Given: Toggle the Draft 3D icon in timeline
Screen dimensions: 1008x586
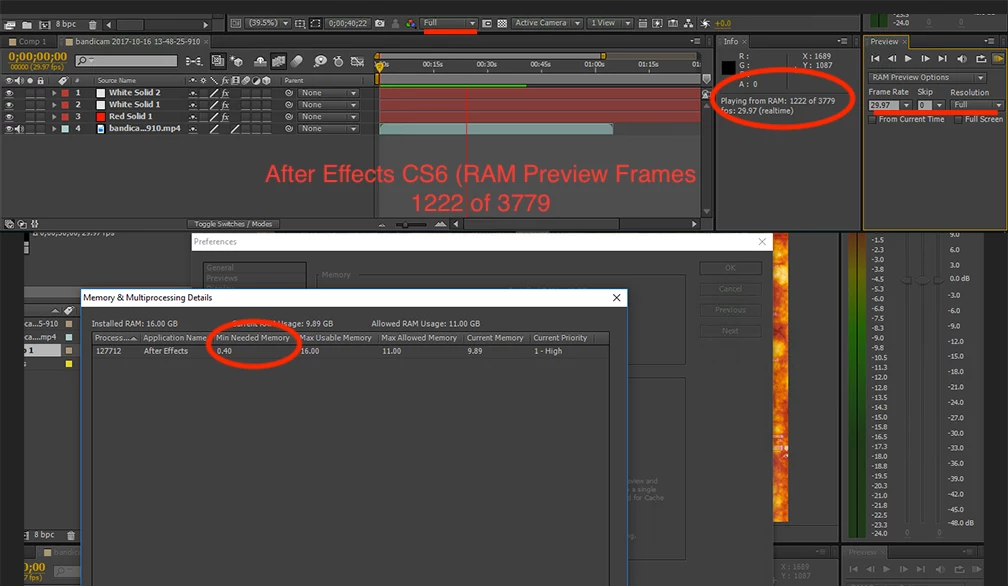Looking at the screenshot, I should (237, 62).
